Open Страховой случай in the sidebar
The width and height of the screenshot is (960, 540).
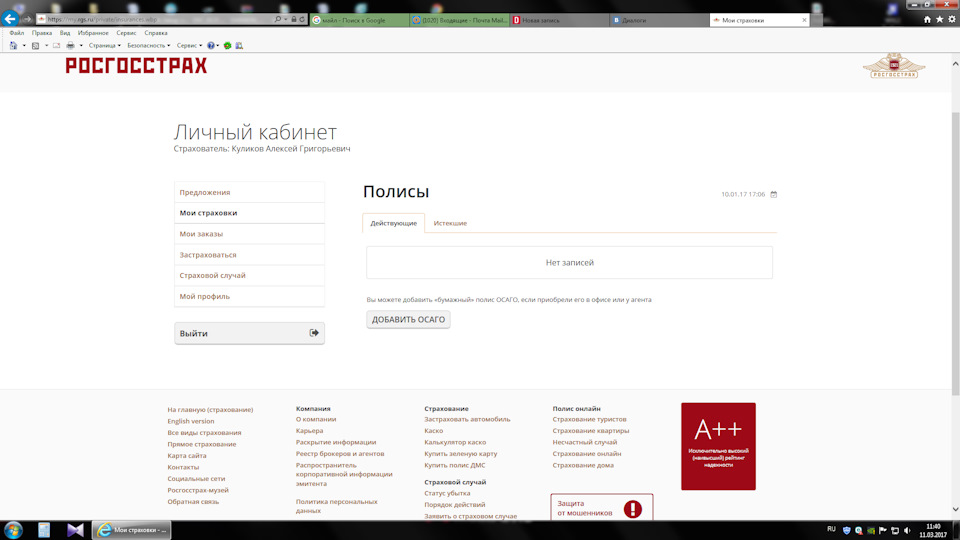point(249,276)
